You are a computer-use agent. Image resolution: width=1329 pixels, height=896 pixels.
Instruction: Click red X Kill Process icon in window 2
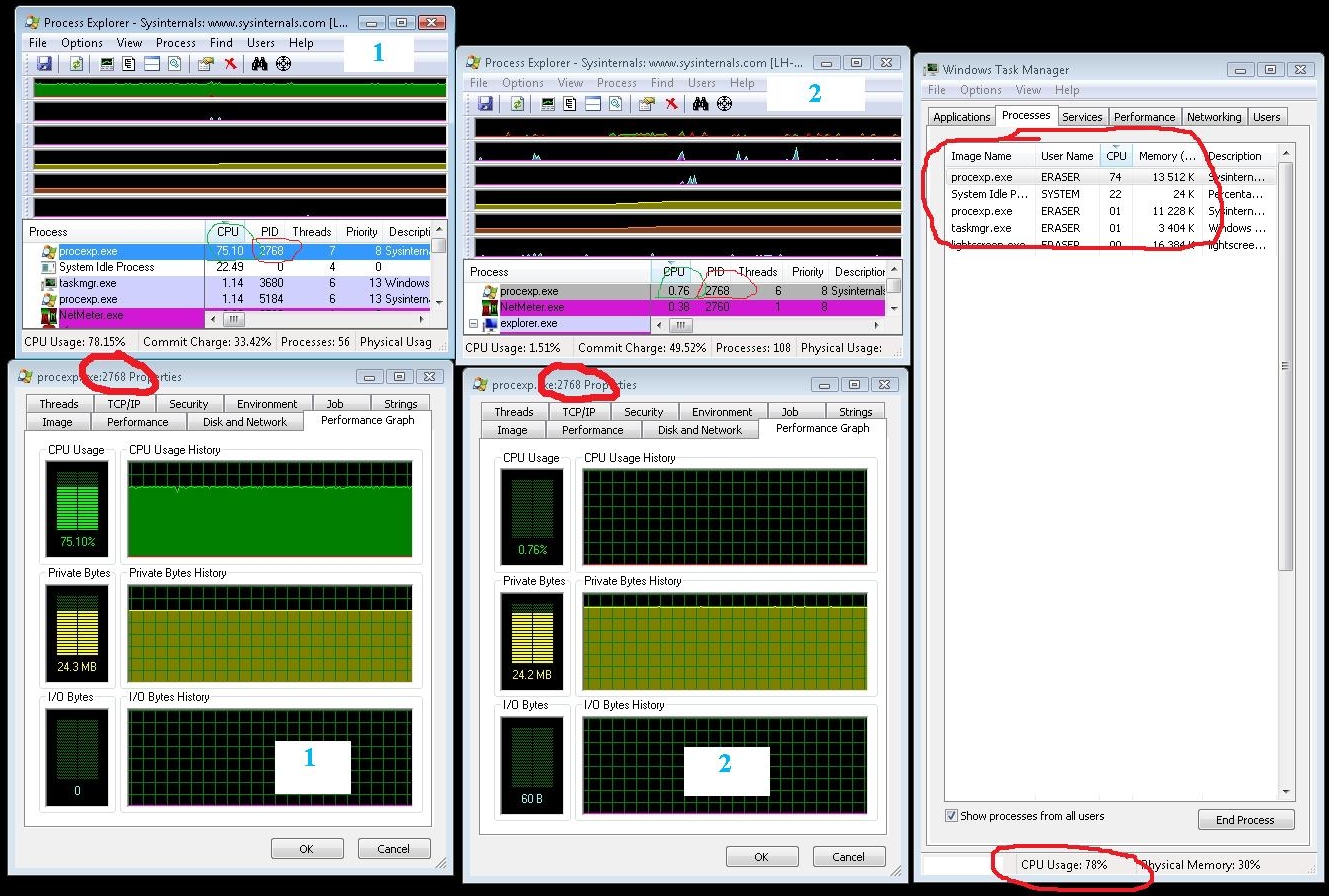[x=671, y=103]
